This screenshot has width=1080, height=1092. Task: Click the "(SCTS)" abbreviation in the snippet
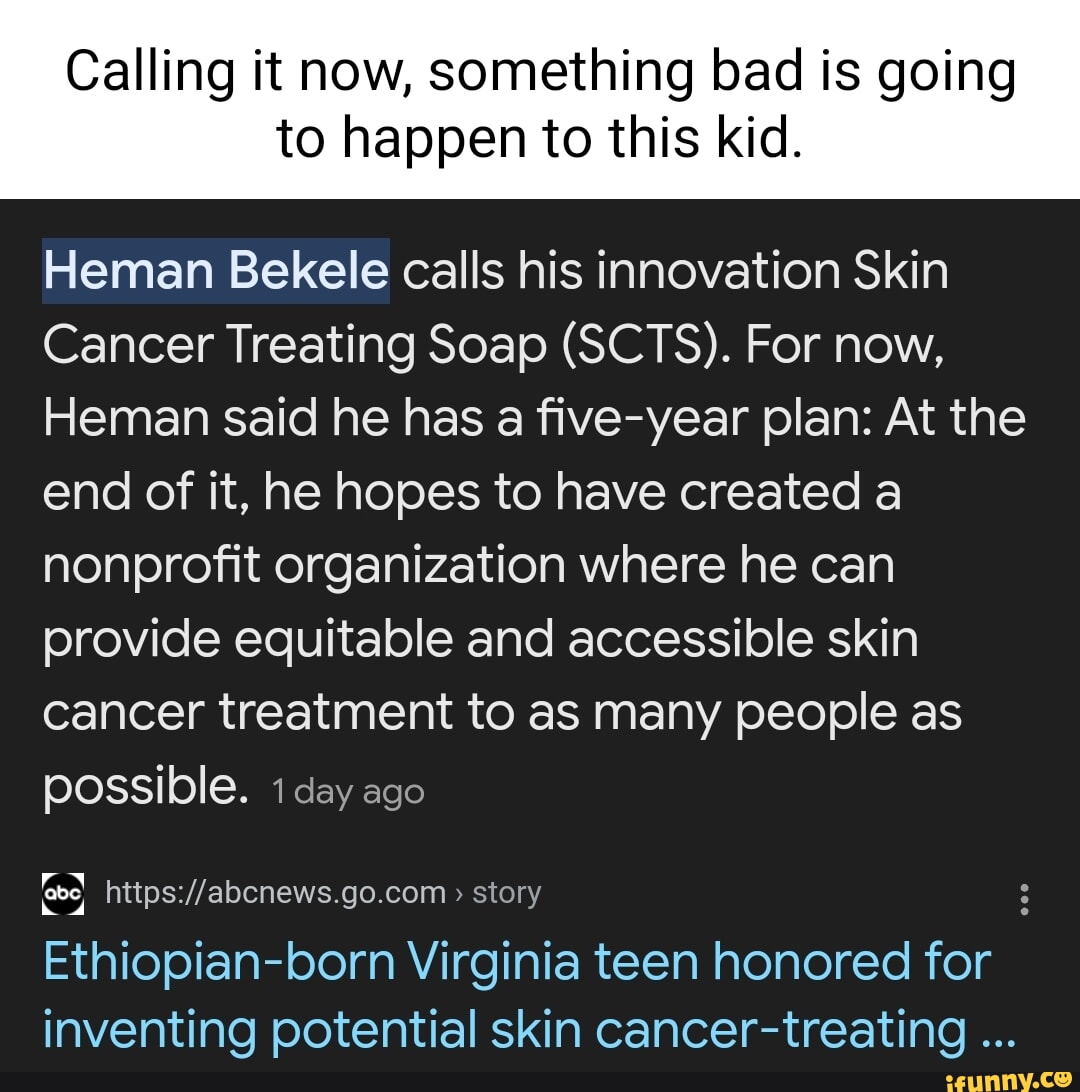point(624,345)
